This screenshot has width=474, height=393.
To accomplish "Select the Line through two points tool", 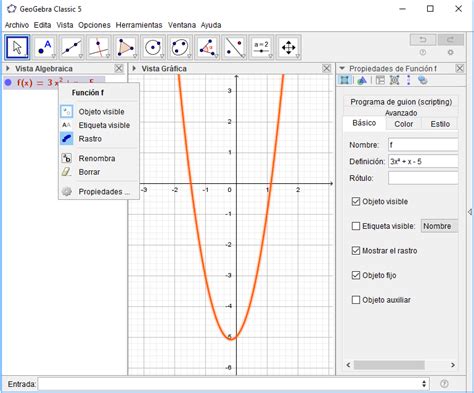I will 72,47.
